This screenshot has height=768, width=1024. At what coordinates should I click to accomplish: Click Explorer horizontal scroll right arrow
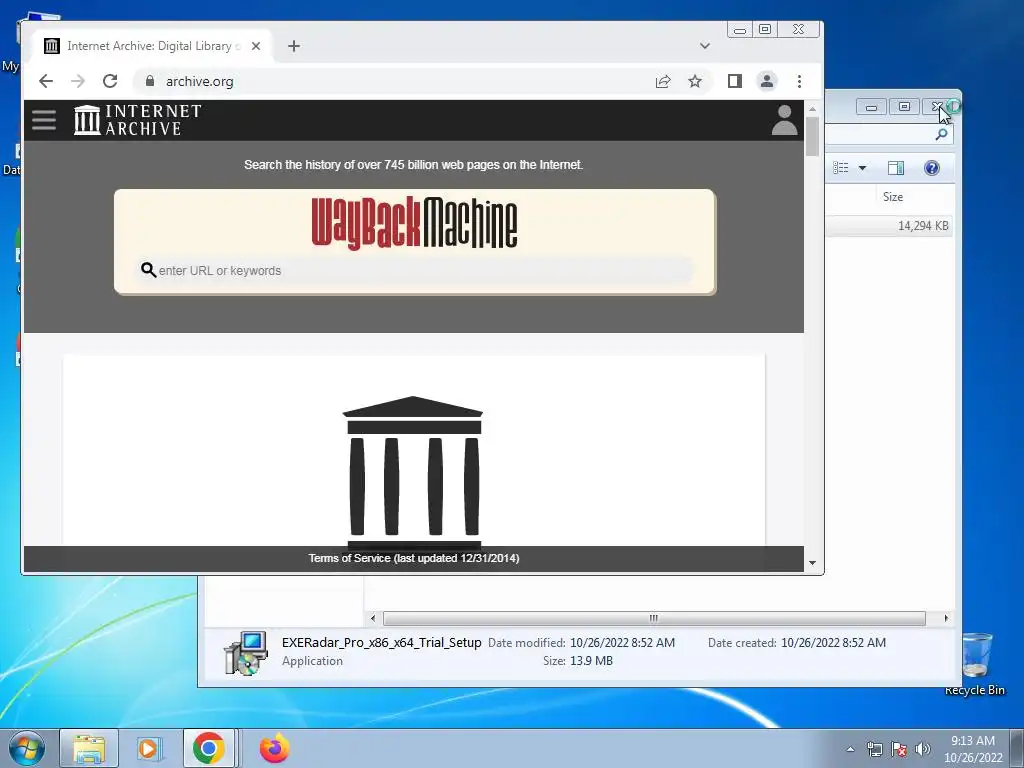pyautogui.click(x=946, y=618)
